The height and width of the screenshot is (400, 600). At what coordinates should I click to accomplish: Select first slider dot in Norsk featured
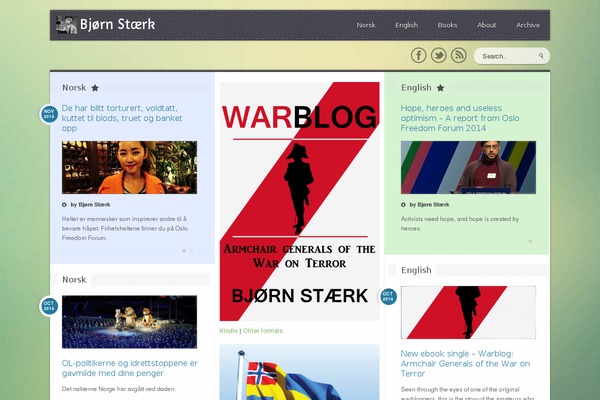coord(184,251)
